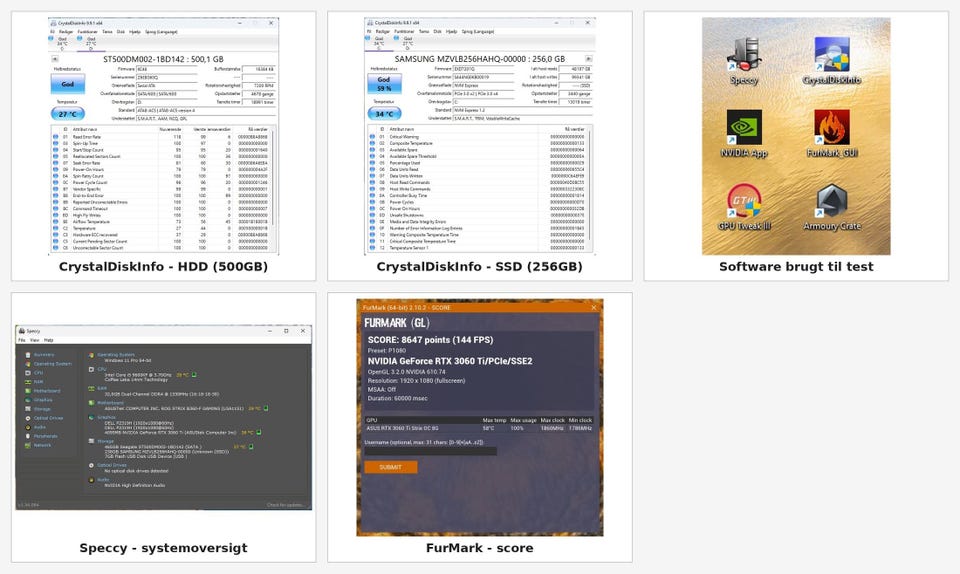Click the SCORE: 8647 points (144 FPS) text

click(x=430, y=340)
